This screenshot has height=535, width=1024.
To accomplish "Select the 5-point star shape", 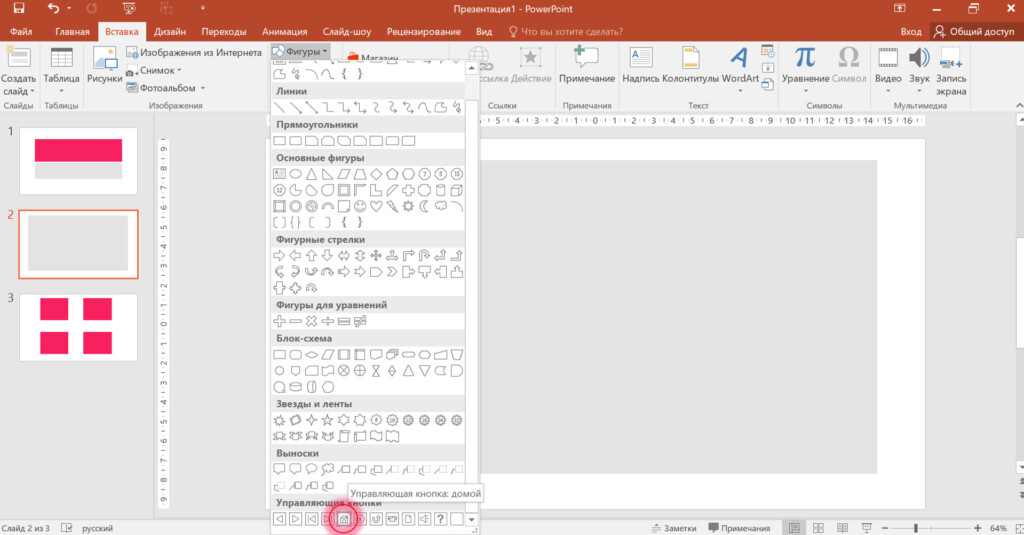I will click(327, 420).
